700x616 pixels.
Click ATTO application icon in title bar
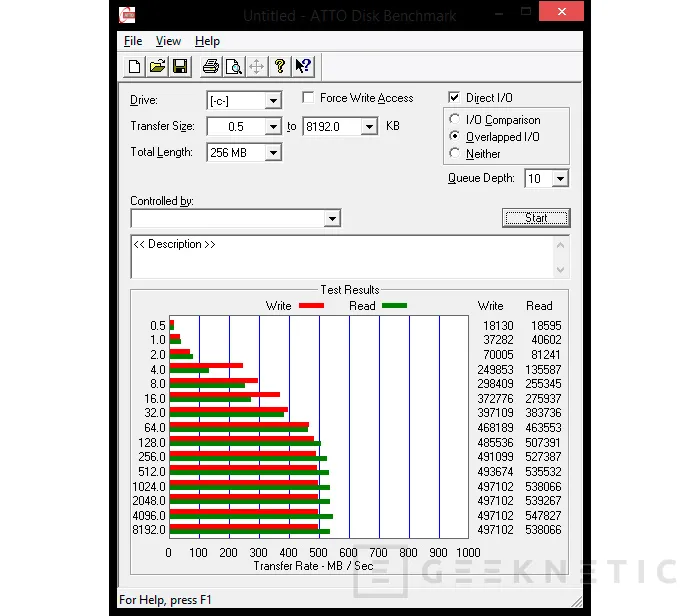click(127, 15)
